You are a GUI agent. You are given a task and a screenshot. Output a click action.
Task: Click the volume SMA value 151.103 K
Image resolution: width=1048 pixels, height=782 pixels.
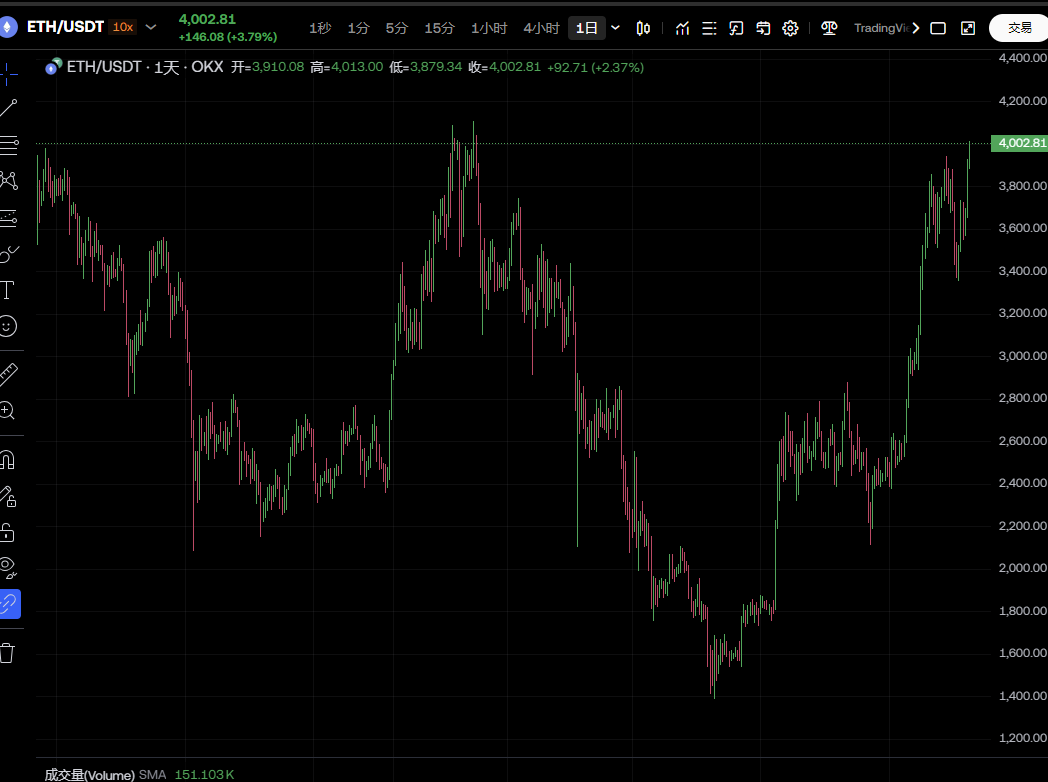(205, 775)
